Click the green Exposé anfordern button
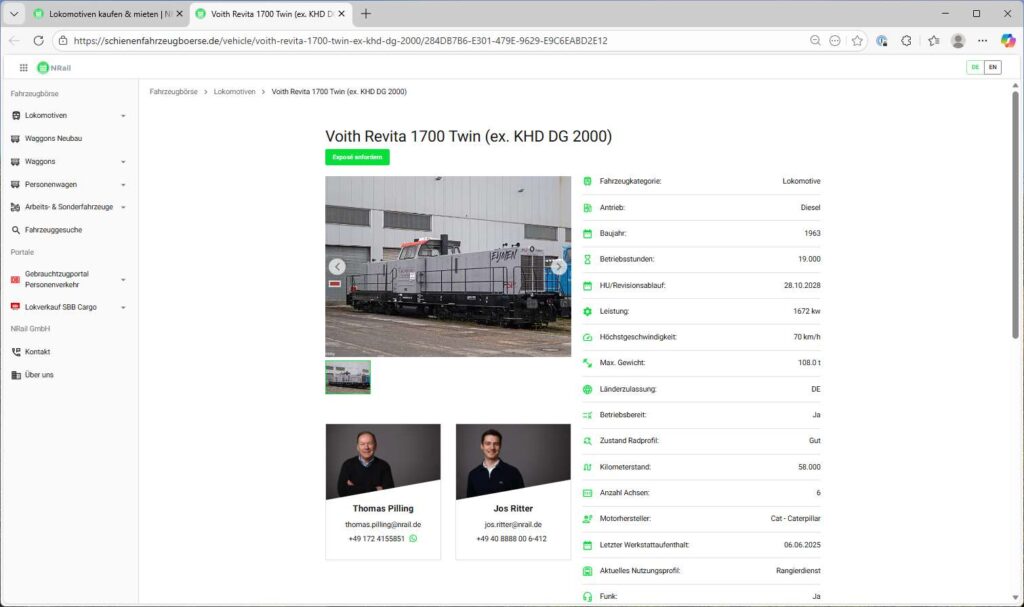 point(357,157)
